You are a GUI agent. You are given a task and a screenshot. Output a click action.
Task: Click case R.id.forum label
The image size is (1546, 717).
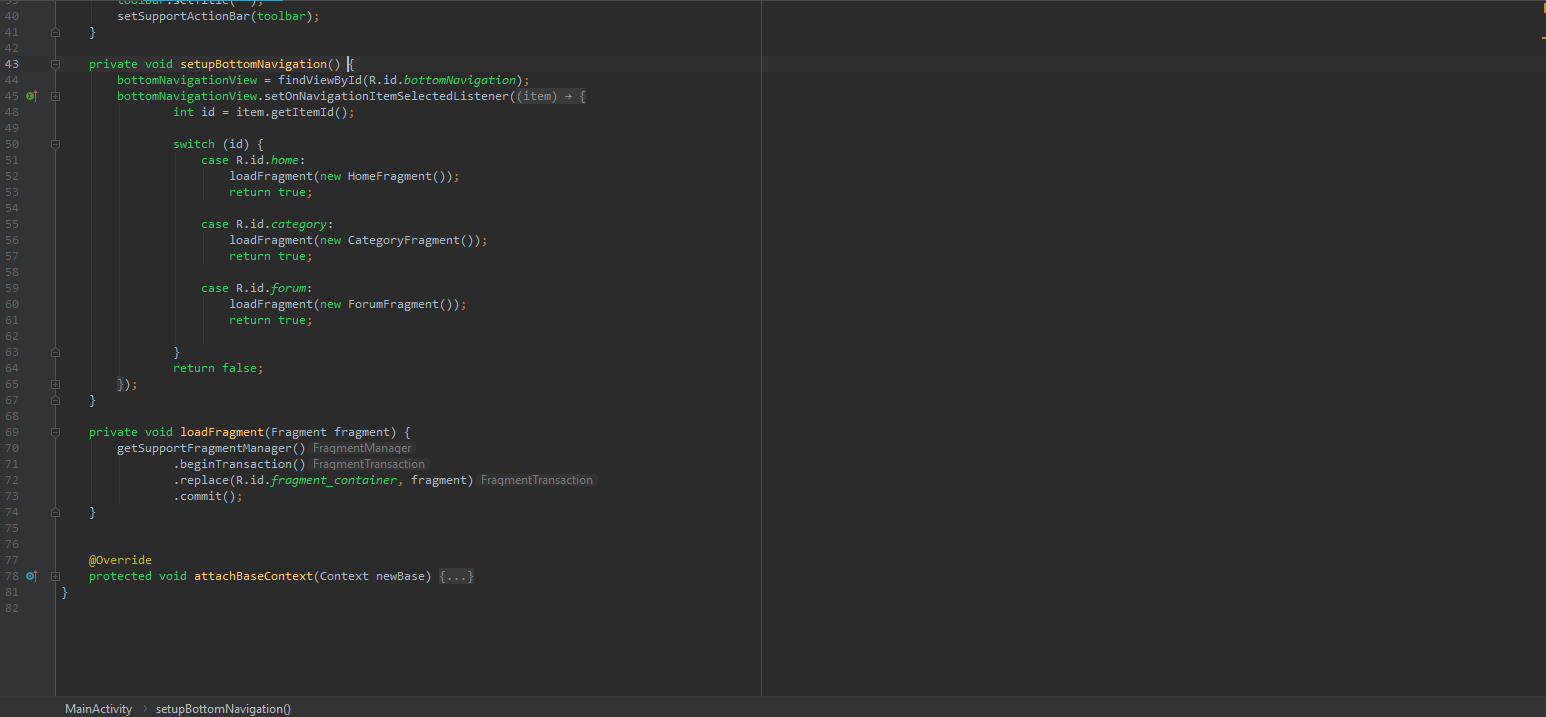257,288
